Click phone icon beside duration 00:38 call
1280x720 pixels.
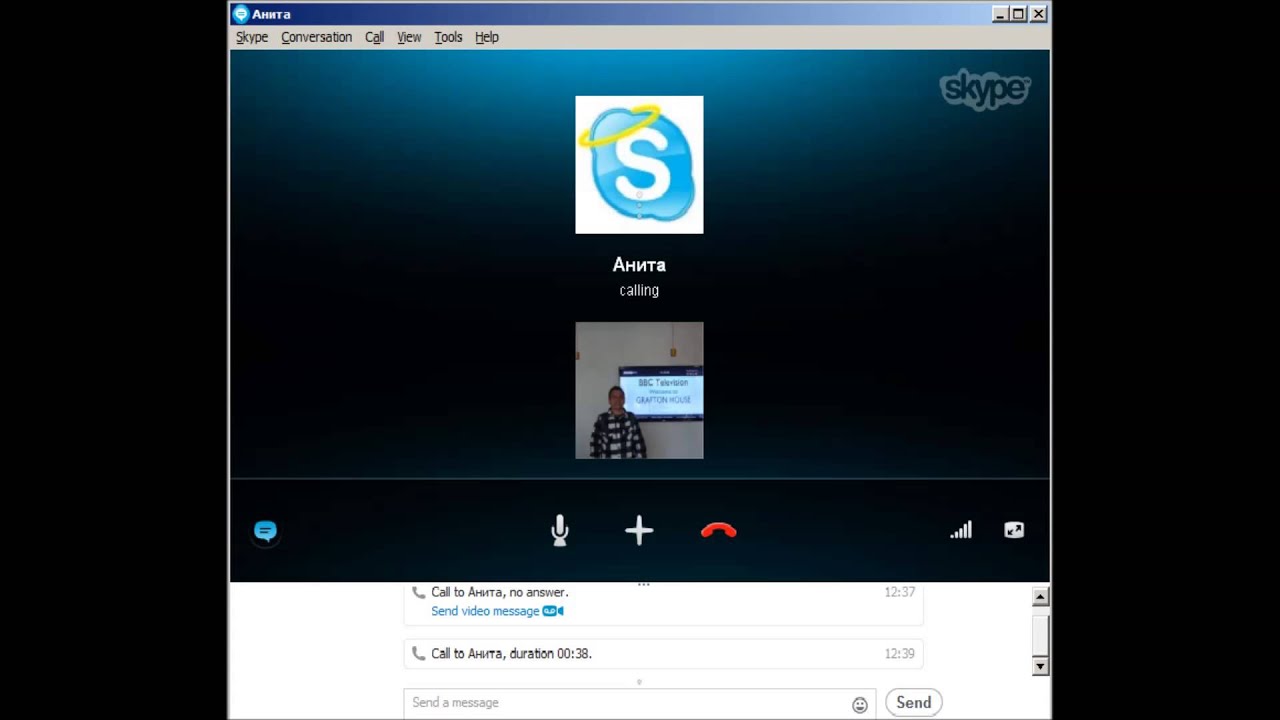click(x=418, y=653)
